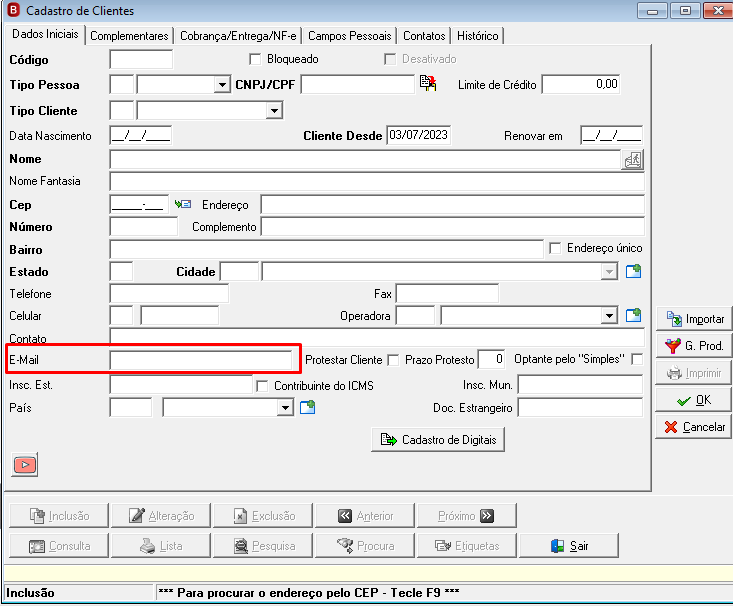Image resolution: width=733 pixels, height=607 pixels.
Task: Expand the Tipo Pessoa dropdown
Action: click(x=222, y=85)
